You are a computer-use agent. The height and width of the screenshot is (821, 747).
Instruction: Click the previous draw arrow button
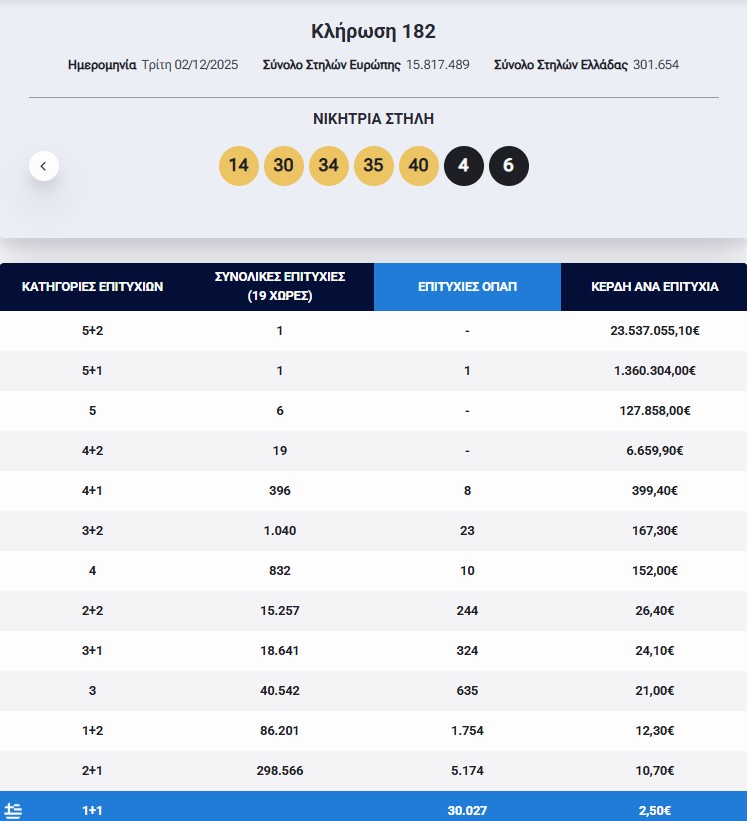(44, 166)
